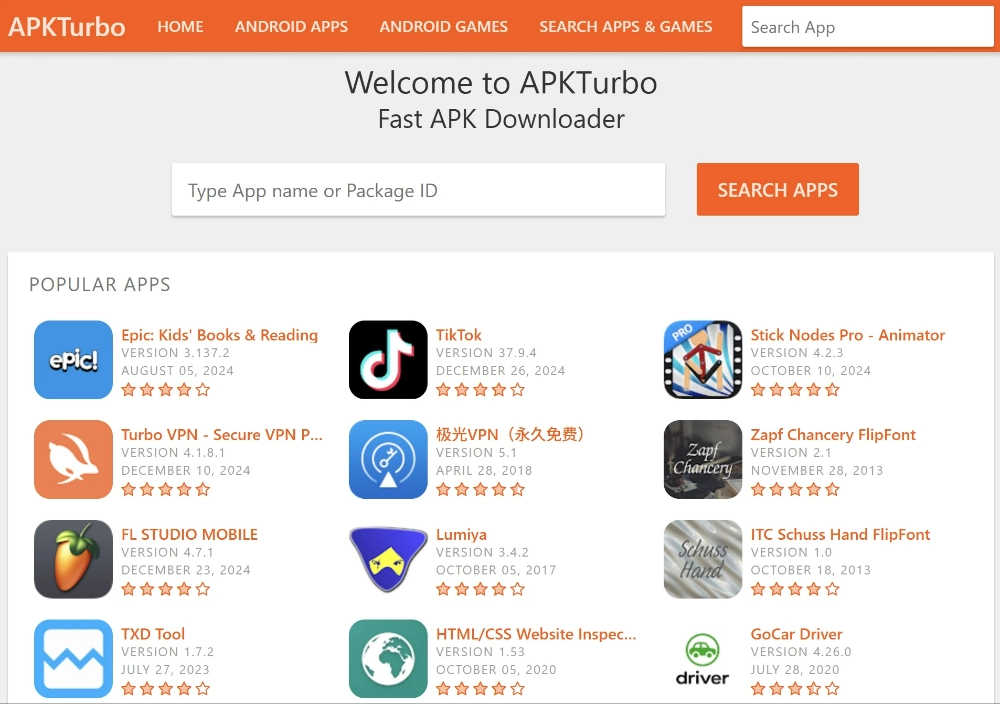The width and height of the screenshot is (1000, 704).
Task: Click the Epic kids' books app icon
Action: (x=73, y=359)
